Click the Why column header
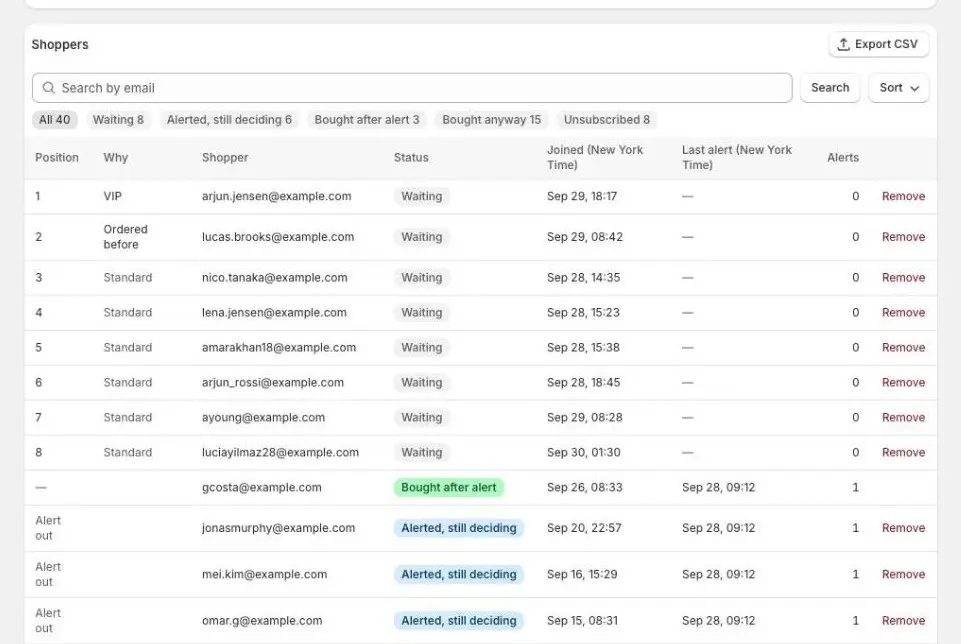Screen dimensions: 961x644 [x=116, y=157]
